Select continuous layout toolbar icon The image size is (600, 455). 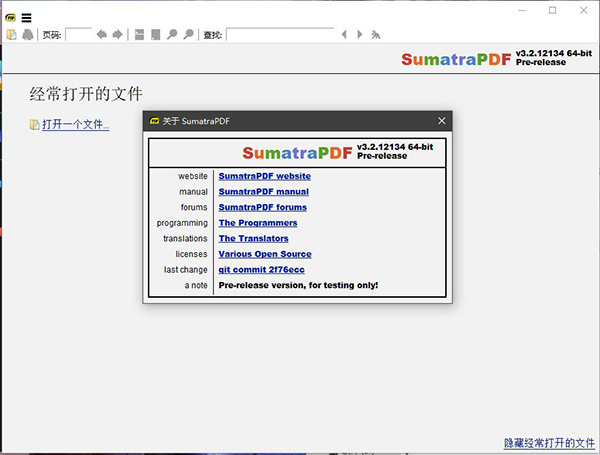pos(139,34)
